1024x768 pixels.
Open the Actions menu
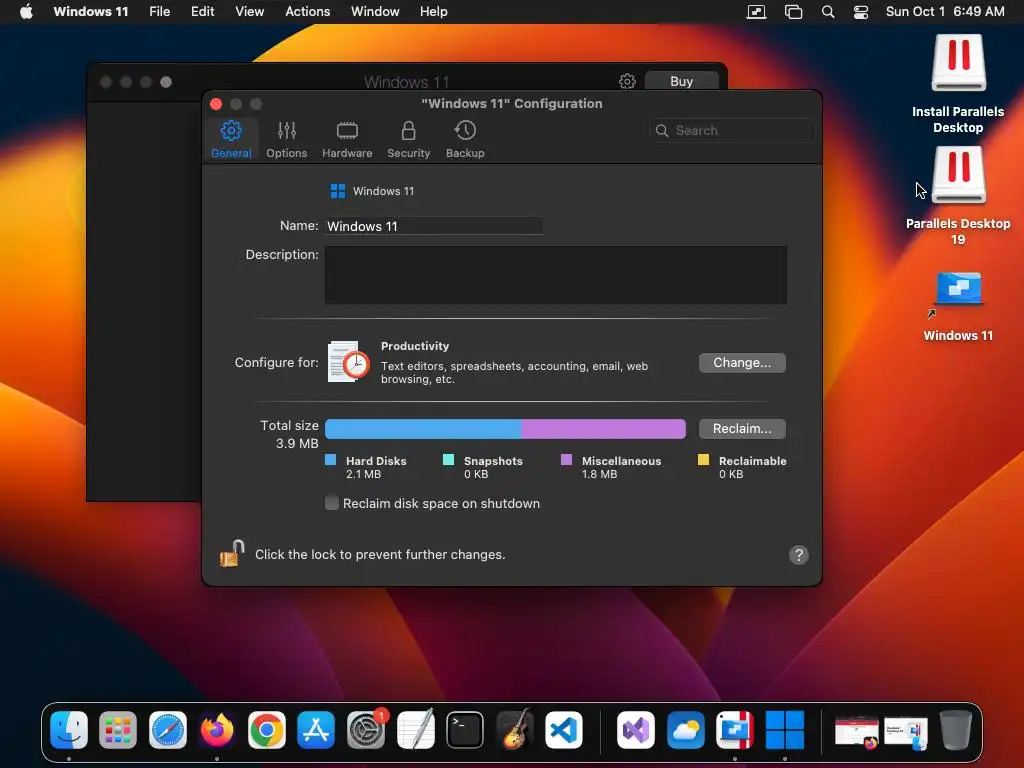[x=308, y=12]
